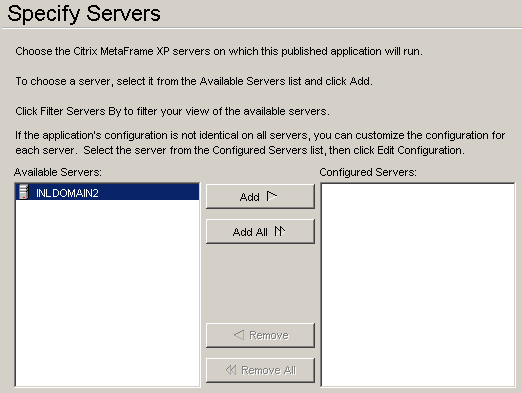The image size is (522, 393).
Task: Select INLDOMAIN2 in Available Servers
Action: pos(107,193)
